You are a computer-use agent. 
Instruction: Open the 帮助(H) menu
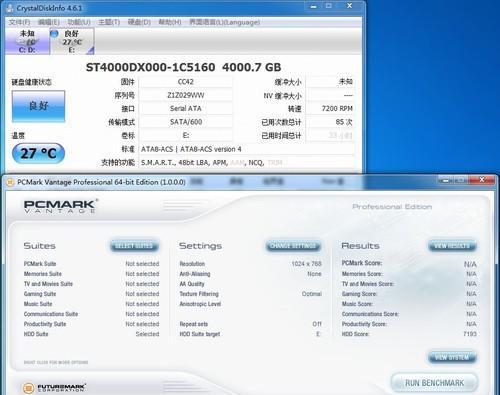pyautogui.click(x=170, y=22)
